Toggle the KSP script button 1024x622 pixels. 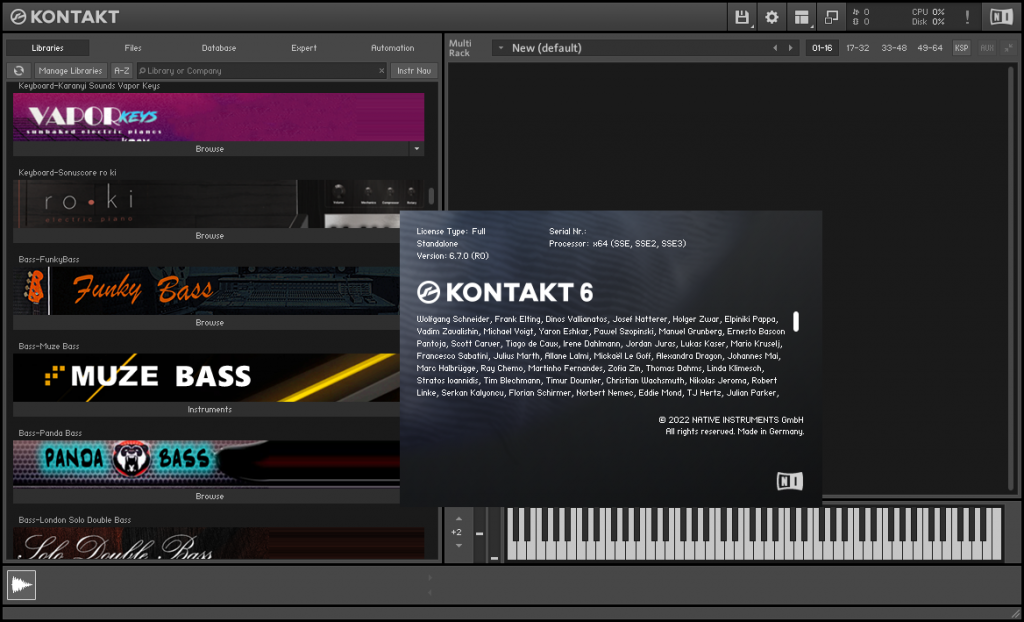(961, 48)
